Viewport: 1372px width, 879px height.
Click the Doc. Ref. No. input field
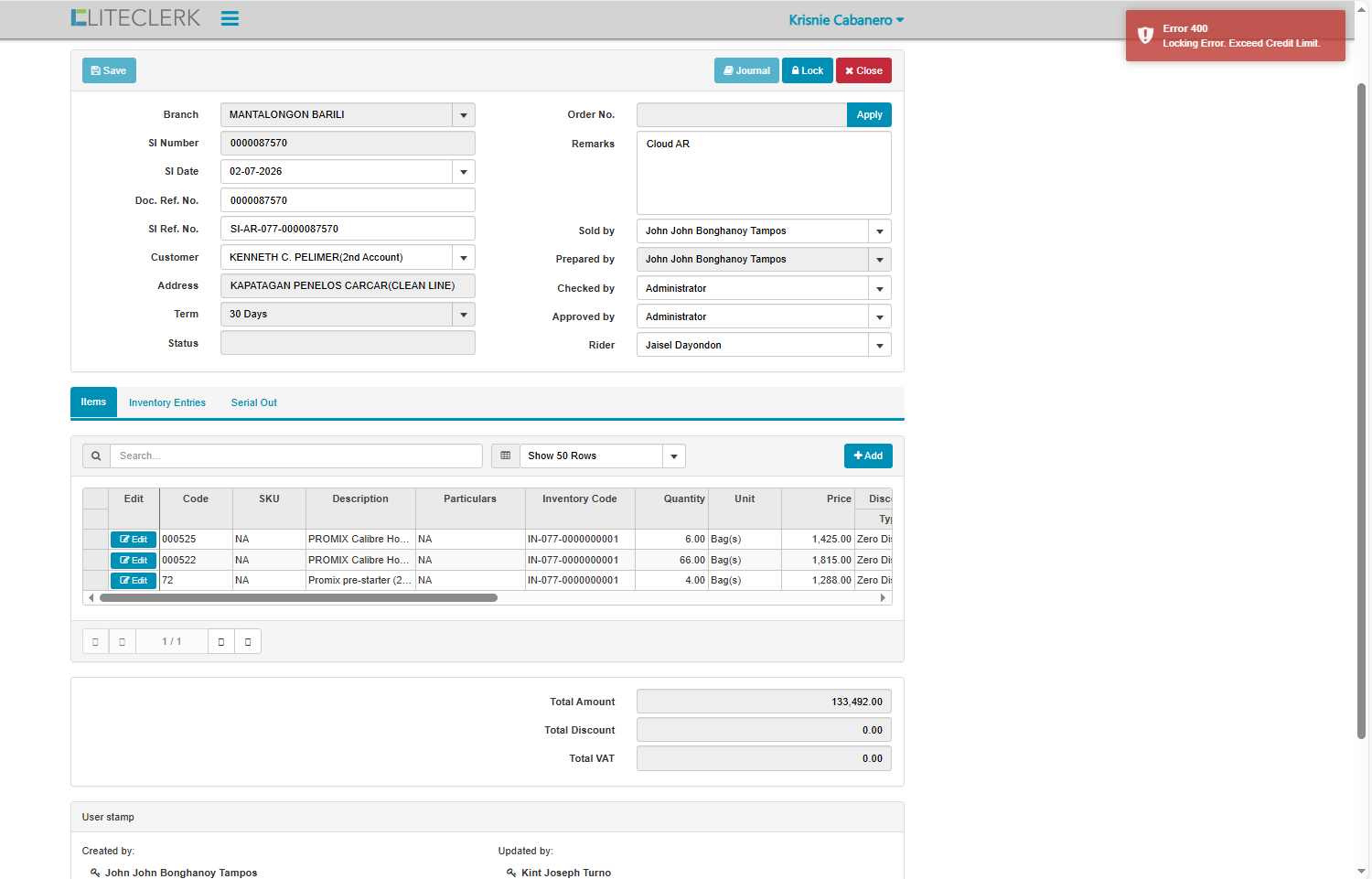348,200
